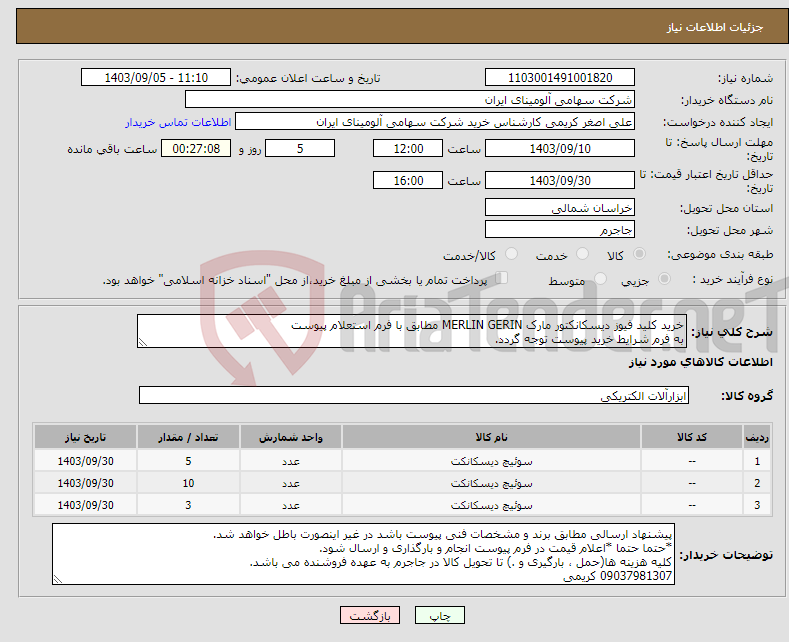Screen dimensions: 789x642
Task: Click the remaining time field 00:27:08
Action: 196,148
